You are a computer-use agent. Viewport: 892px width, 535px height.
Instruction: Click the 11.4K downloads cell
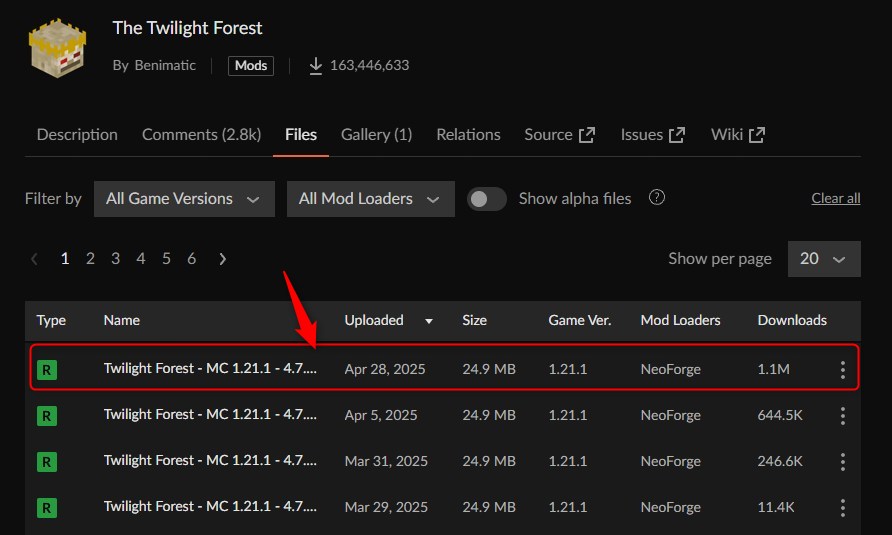775,507
